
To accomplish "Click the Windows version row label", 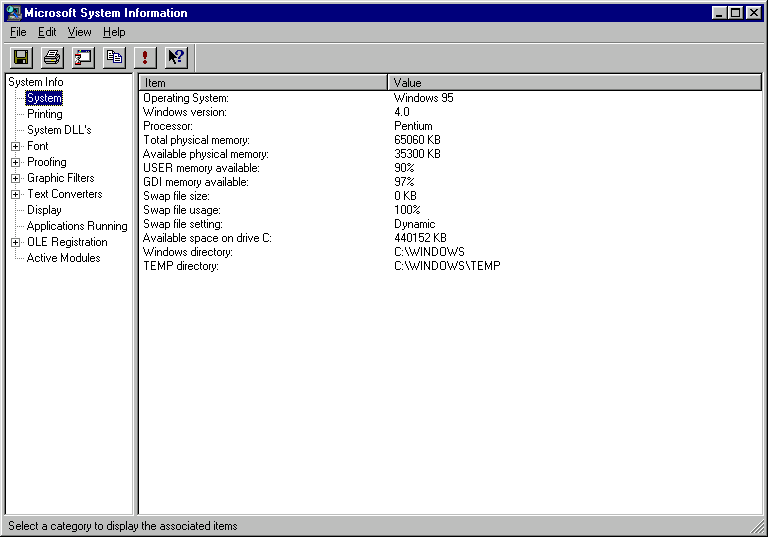I will tap(185, 112).
